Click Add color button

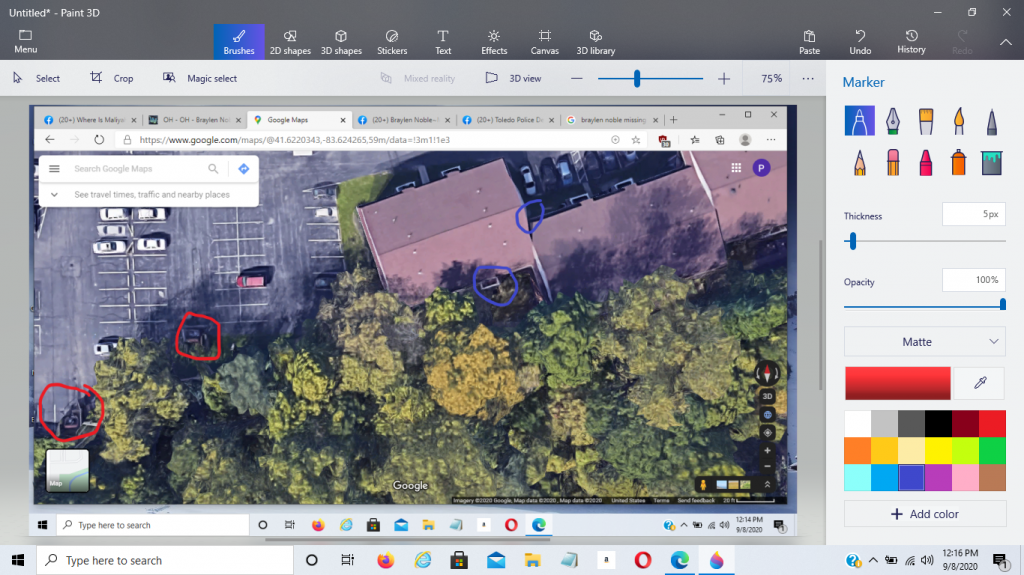coord(925,514)
